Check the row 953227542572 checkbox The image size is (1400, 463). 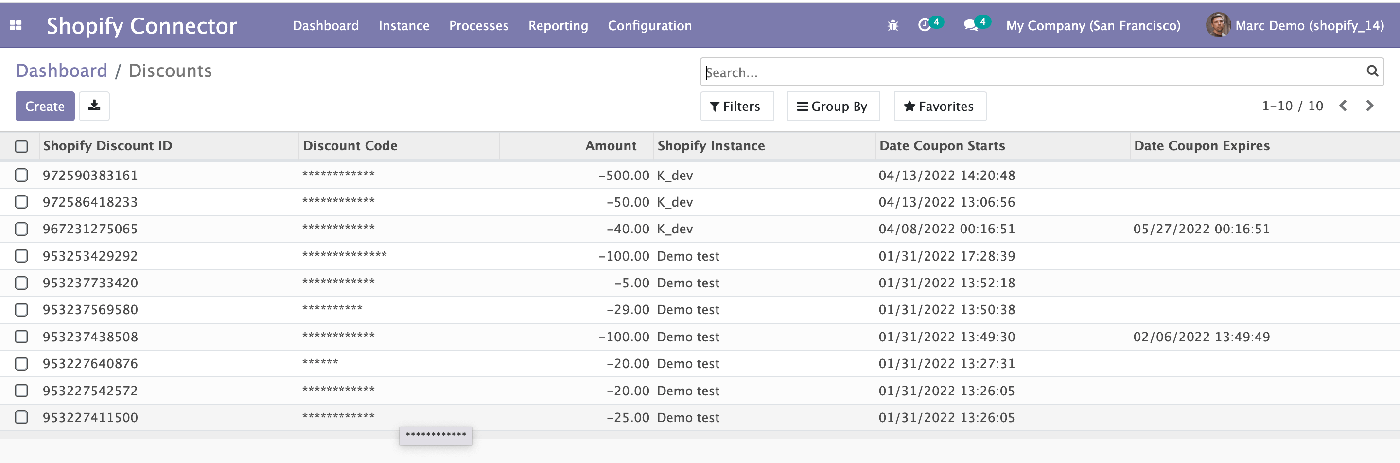[x=21, y=391]
